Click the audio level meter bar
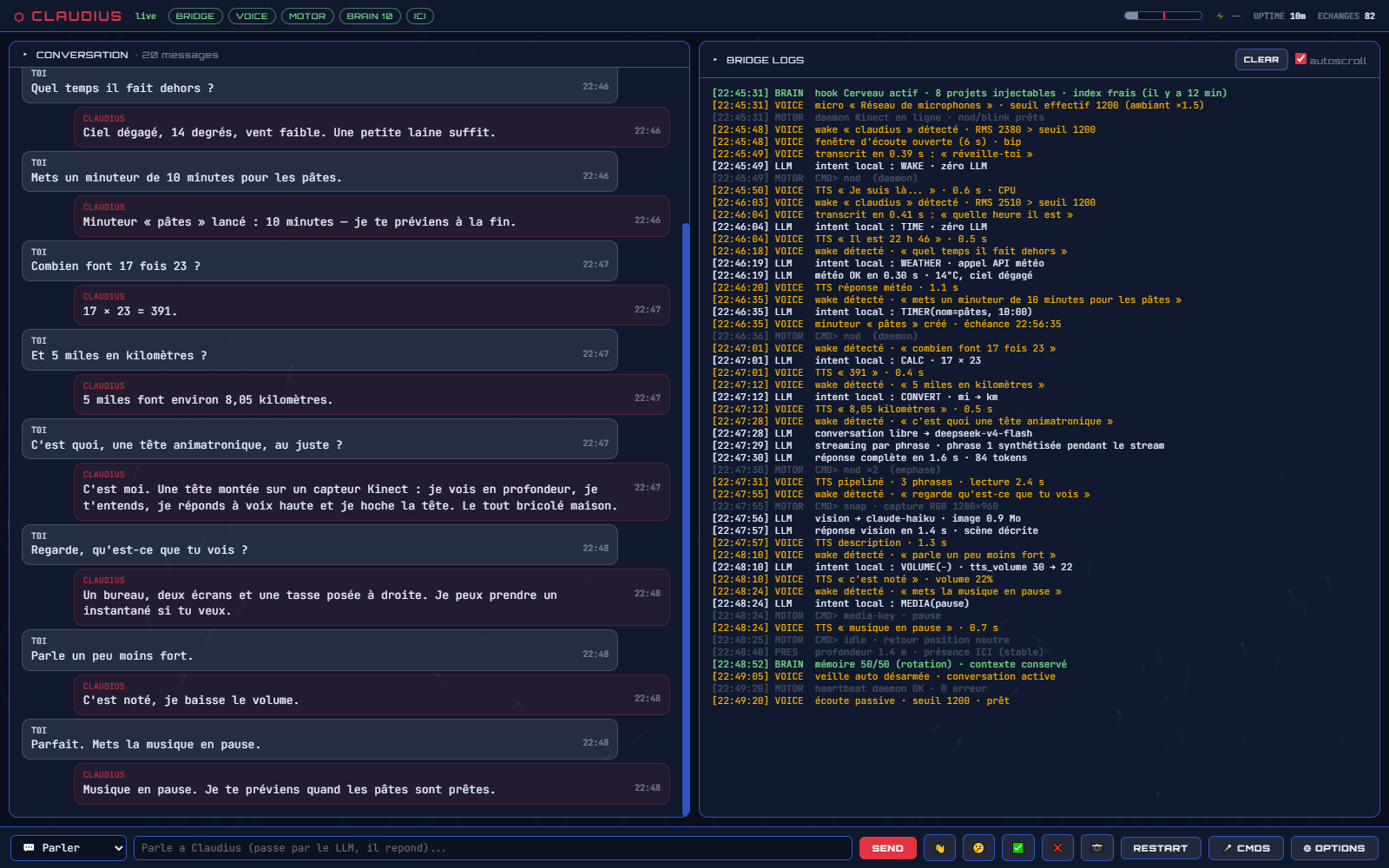Screen dimensions: 1389x868 (x=1163, y=16)
